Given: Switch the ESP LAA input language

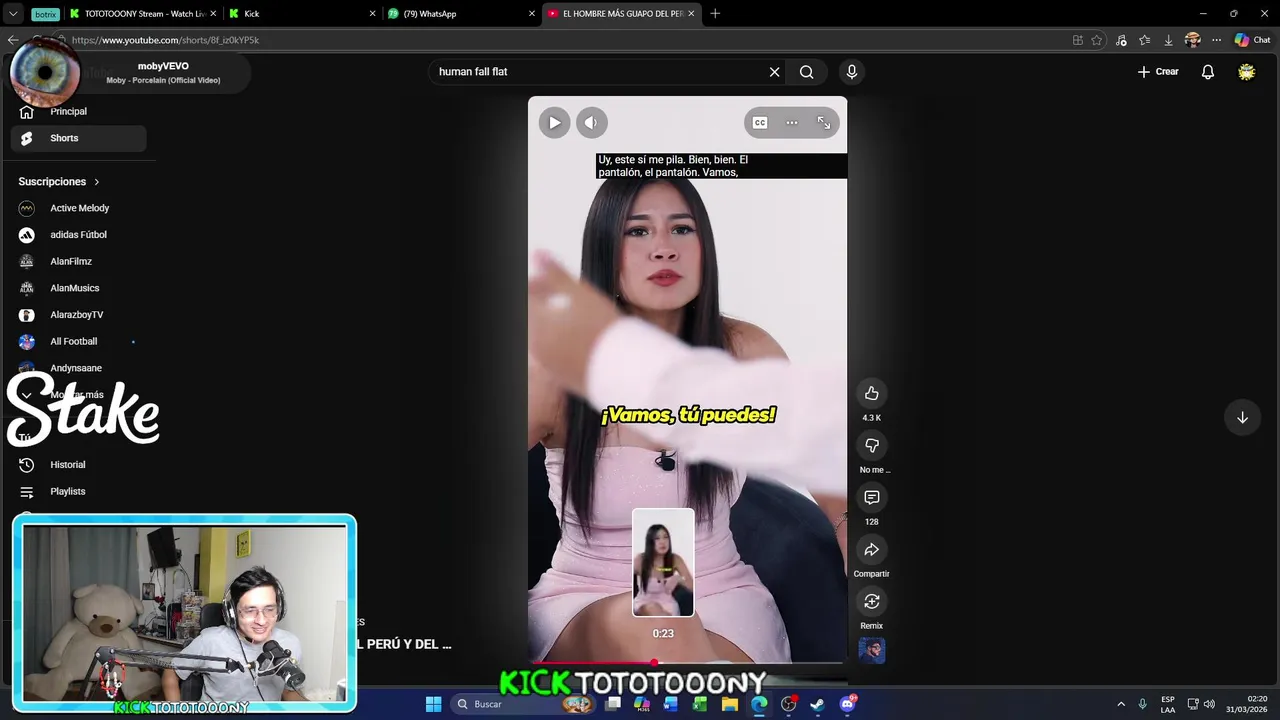Looking at the screenshot, I should 1168,704.
